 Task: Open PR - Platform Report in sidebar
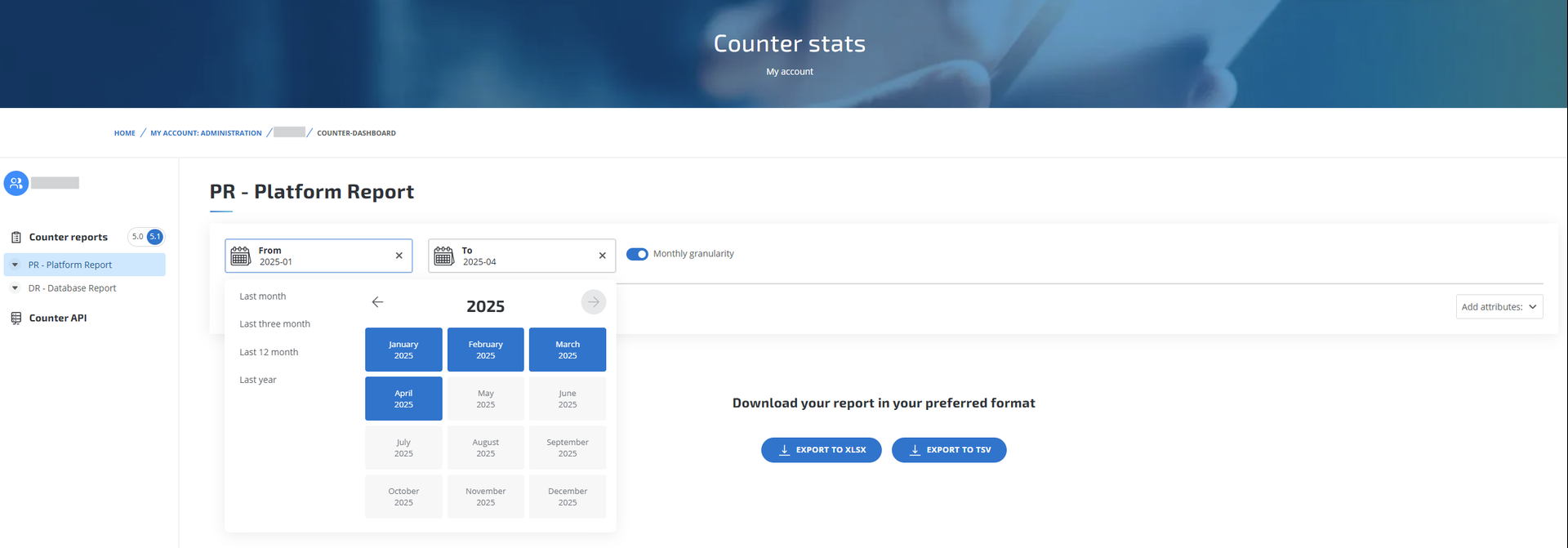point(85,265)
